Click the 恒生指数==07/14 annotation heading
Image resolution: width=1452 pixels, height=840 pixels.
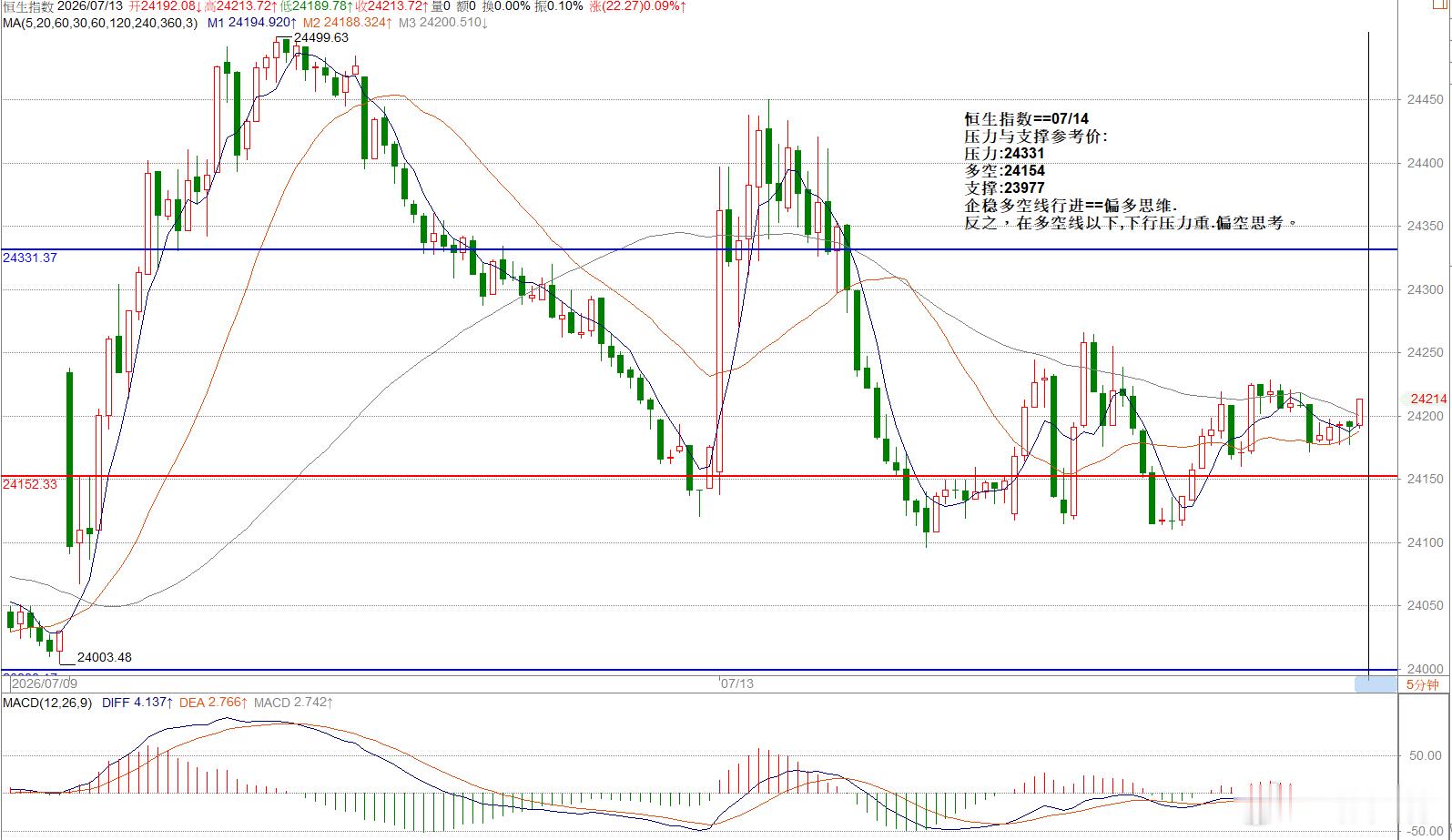tap(1026, 118)
